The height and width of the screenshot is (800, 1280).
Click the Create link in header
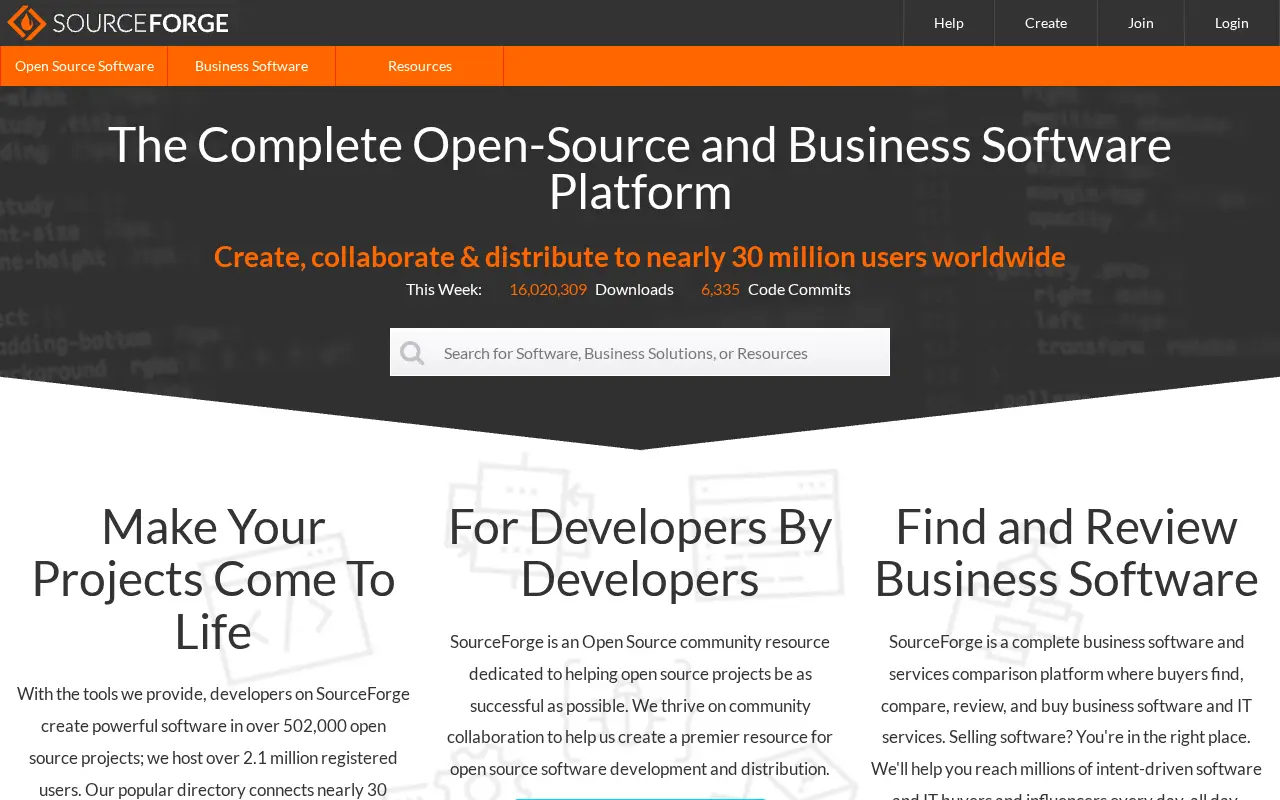(1046, 23)
